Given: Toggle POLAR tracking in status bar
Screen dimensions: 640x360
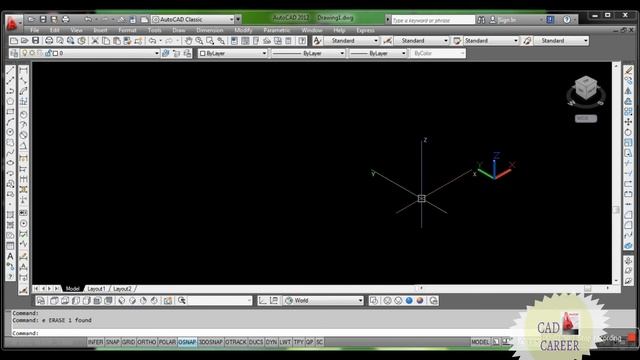Looking at the screenshot, I should tap(167, 342).
